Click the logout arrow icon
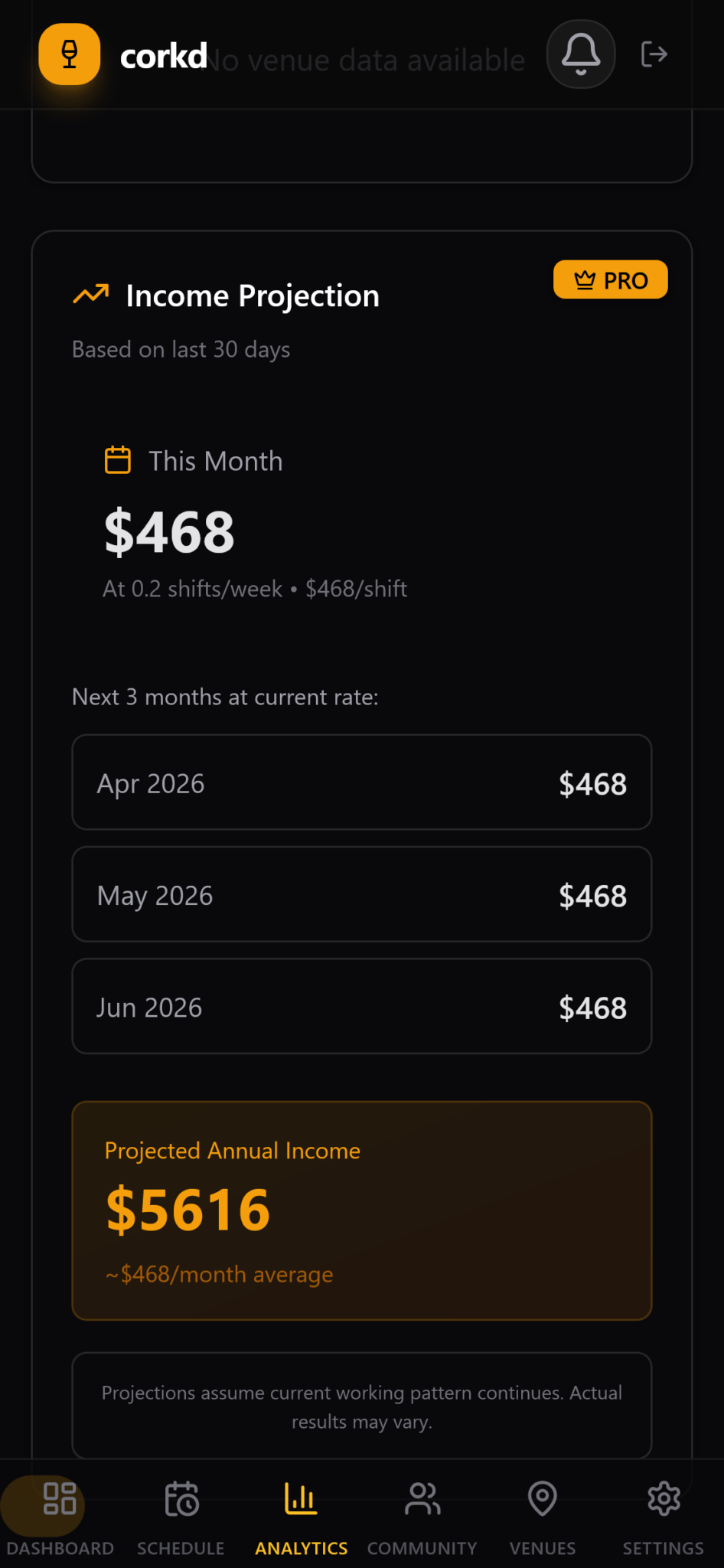This screenshot has width=724, height=1568. [x=654, y=54]
